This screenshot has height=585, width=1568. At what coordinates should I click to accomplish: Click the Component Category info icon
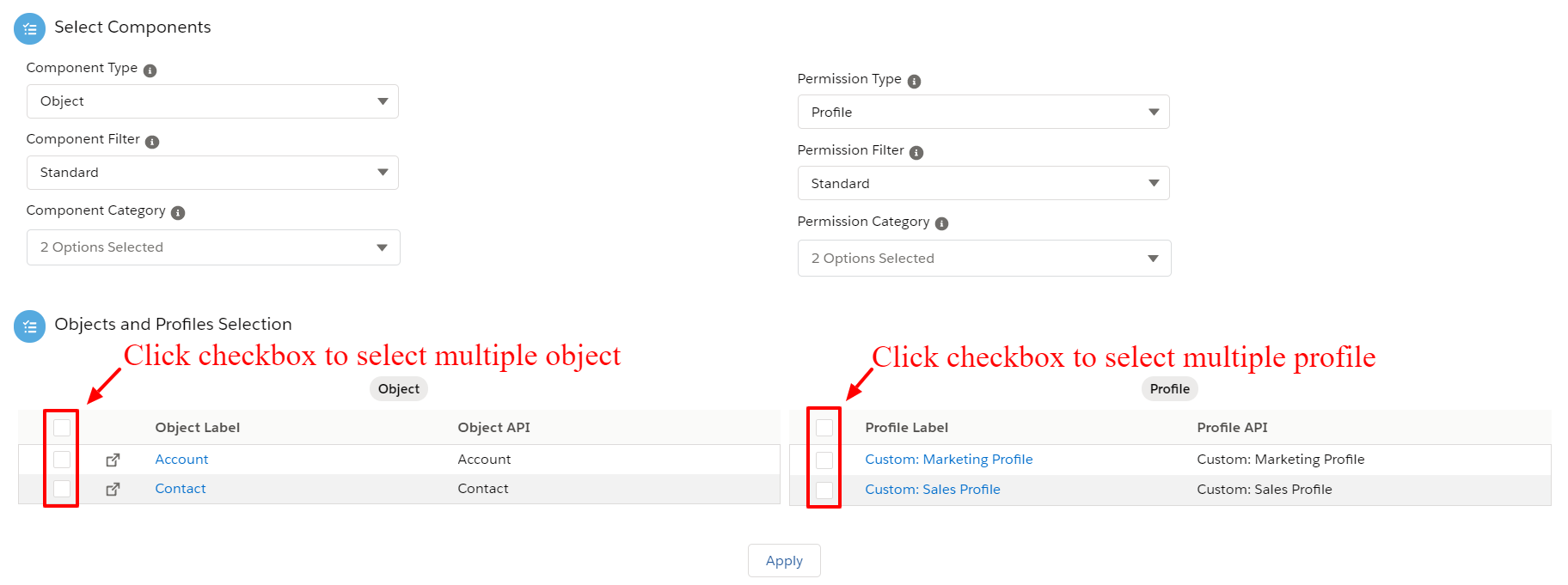[x=178, y=213]
